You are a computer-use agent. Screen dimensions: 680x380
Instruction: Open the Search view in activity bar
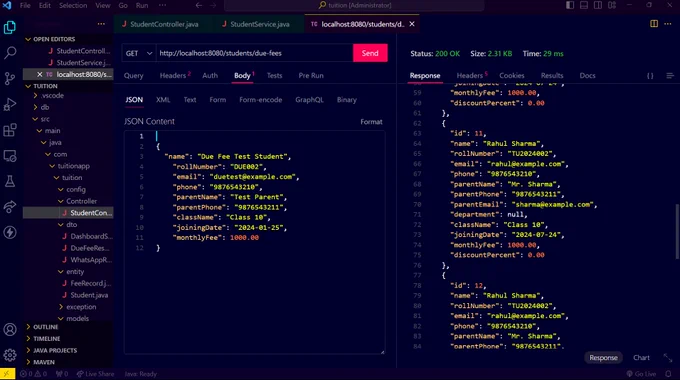click(10, 53)
